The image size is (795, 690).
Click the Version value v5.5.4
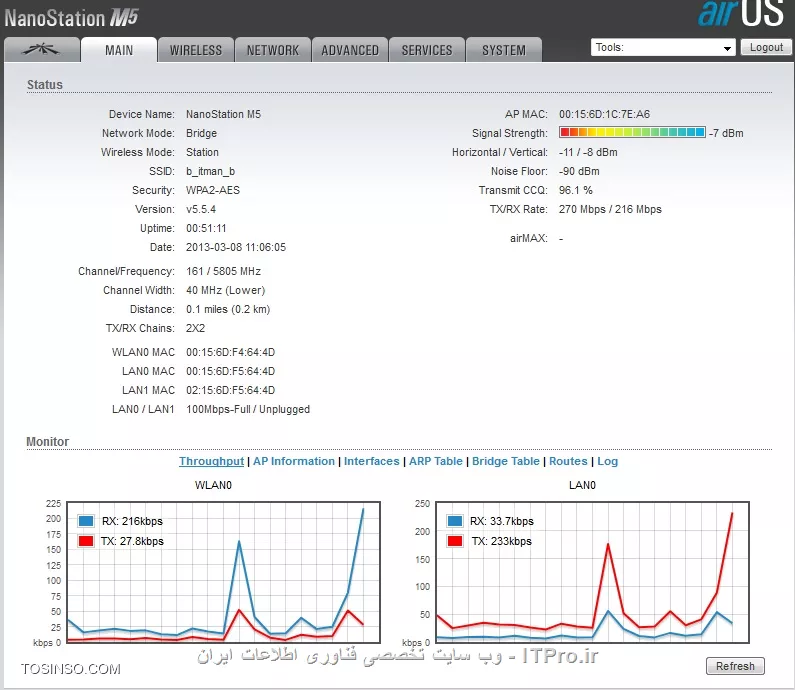click(201, 209)
